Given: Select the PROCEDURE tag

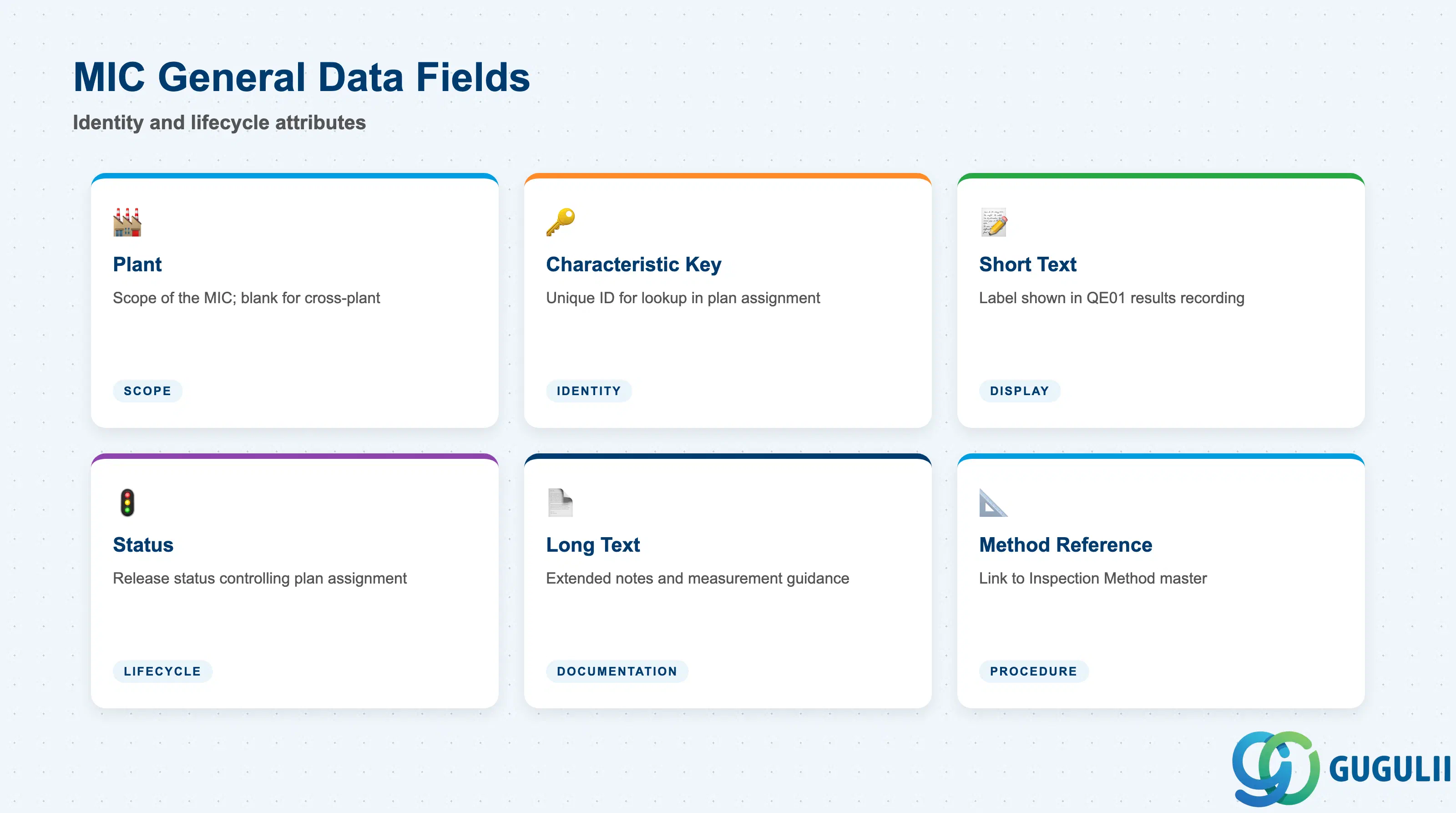Looking at the screenshot, I should click(1034, 671).
